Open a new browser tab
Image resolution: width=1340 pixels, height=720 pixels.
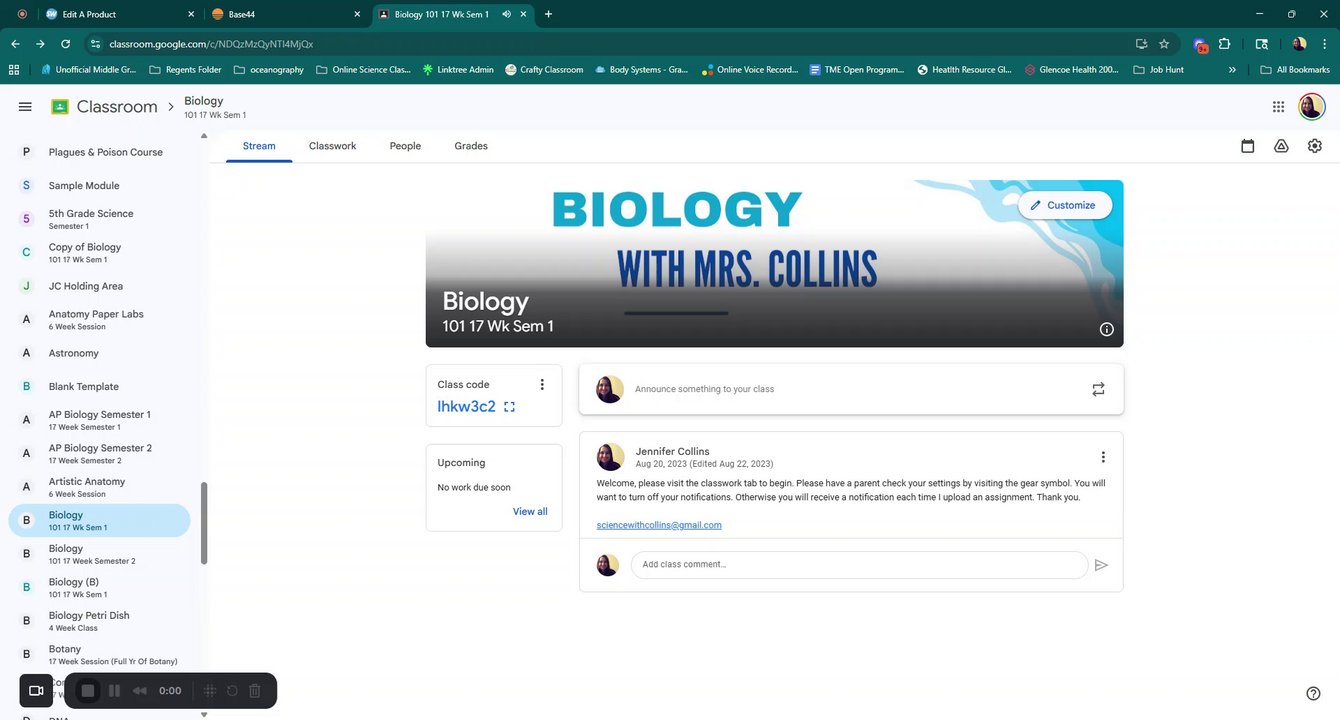548,14
